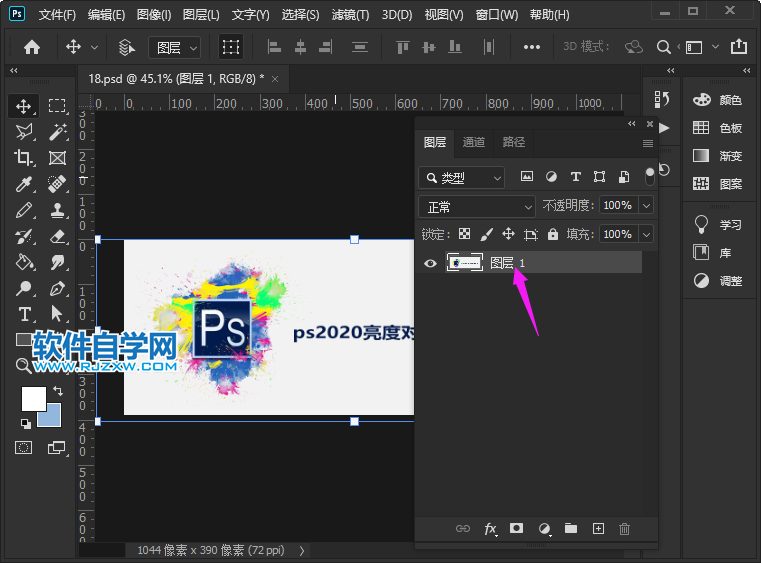The image size is (761, 563).
Task: Open the 正常 blend mode dropdown
Action: [x=478, y=206]
